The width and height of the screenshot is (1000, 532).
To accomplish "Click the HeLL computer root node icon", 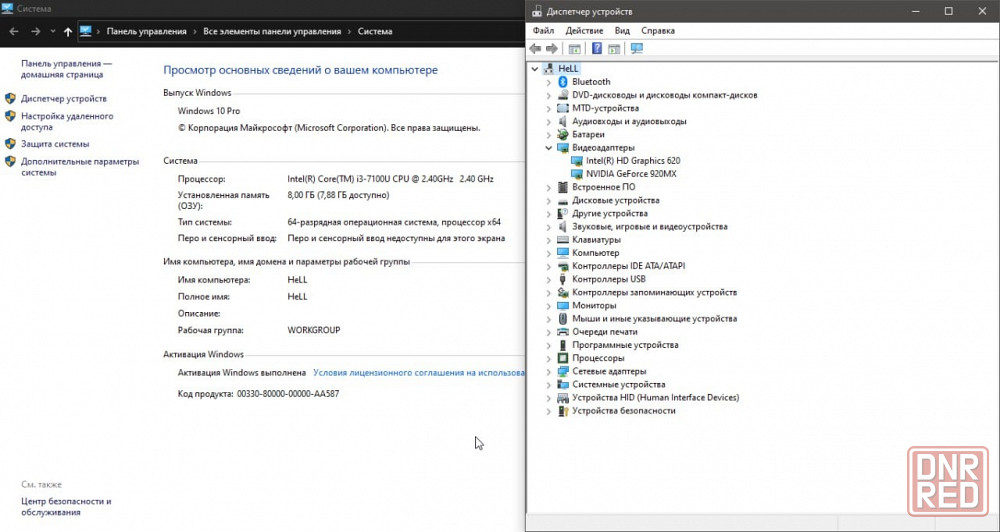I will coord(549,68).
